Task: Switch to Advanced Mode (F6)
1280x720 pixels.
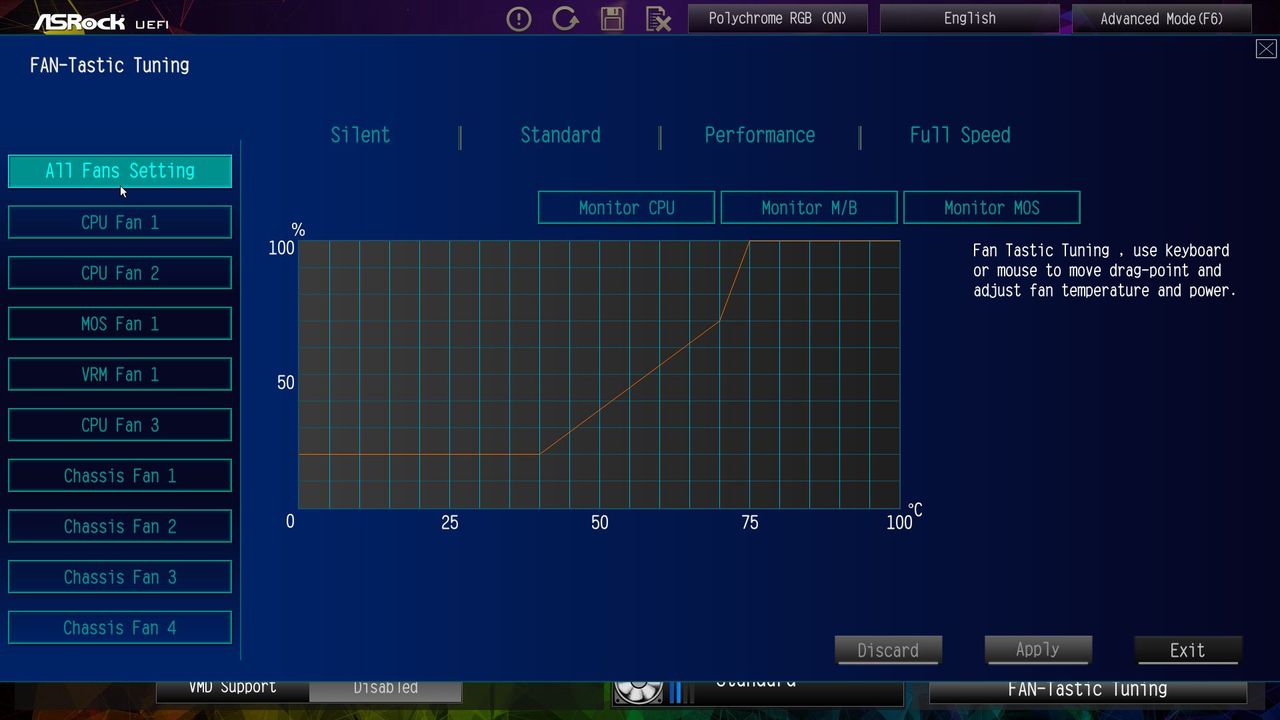Action: [1161, 18]
